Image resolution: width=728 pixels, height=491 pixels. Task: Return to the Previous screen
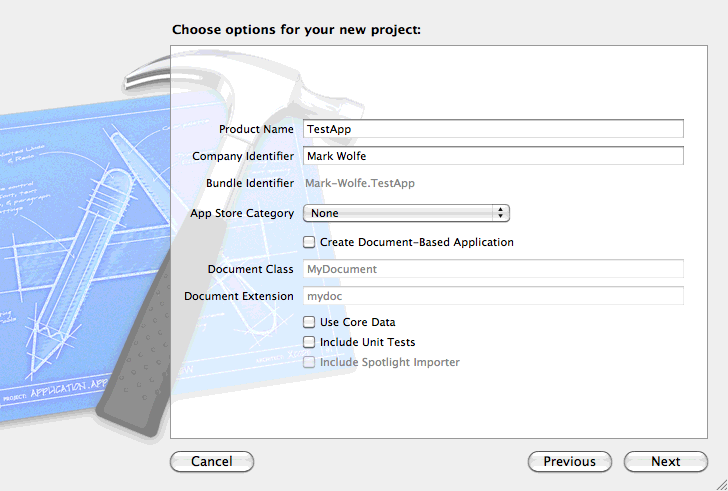coord(570,461)
